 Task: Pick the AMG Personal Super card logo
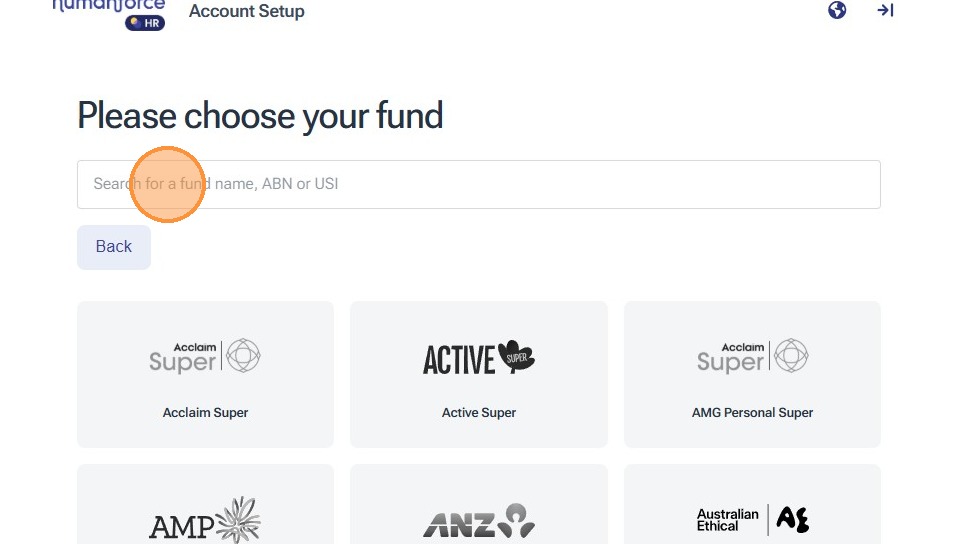coord(752,357)
